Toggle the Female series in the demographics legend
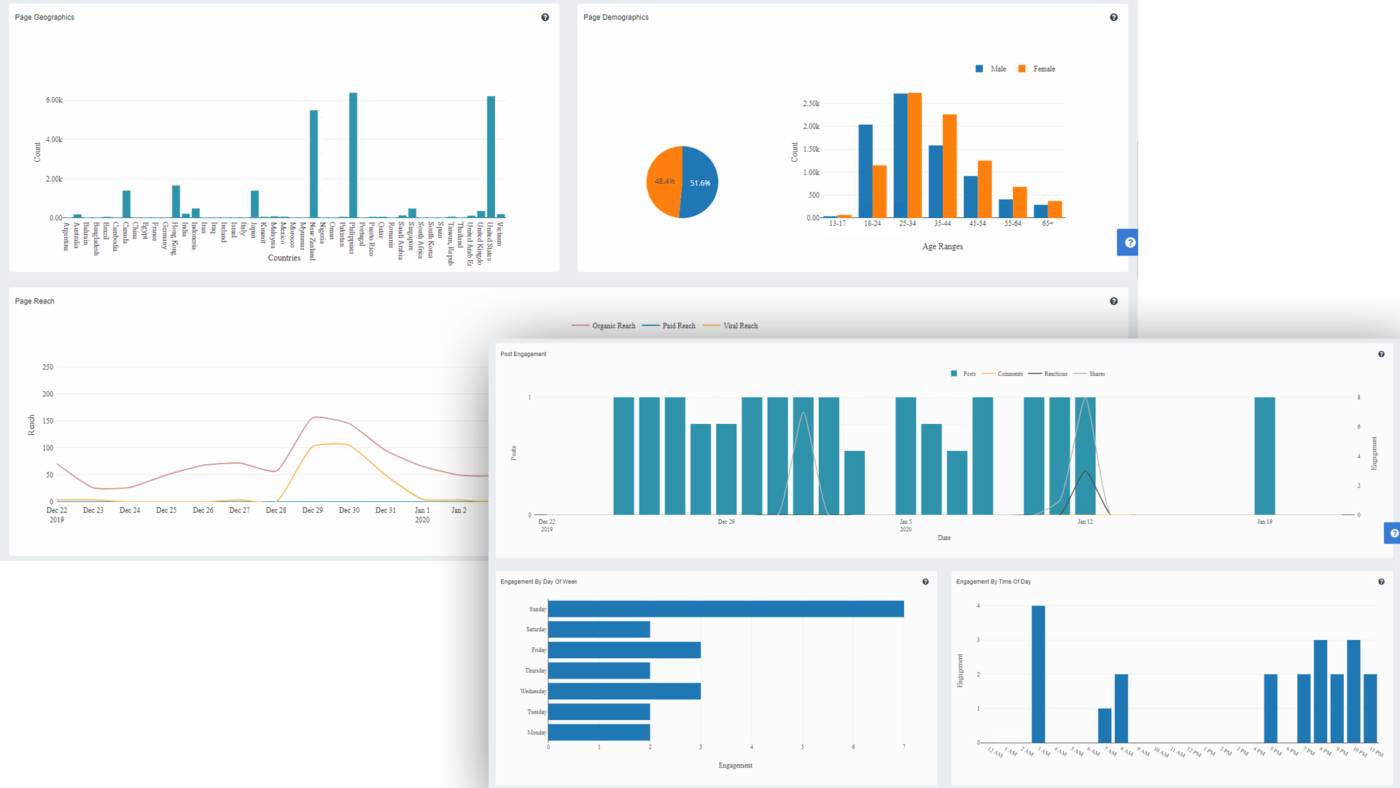Screen dimensions: 1400x788 [1036, 69]
